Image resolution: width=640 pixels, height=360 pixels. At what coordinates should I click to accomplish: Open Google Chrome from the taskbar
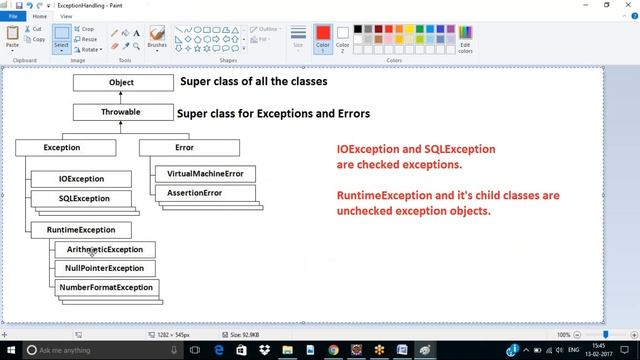tap(333, 350)
